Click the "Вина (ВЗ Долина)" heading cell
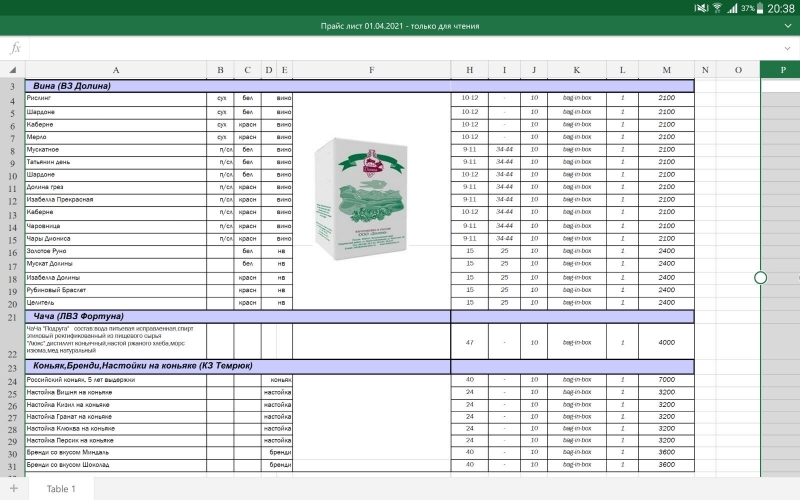800x500 pixels. pos(360,86)
